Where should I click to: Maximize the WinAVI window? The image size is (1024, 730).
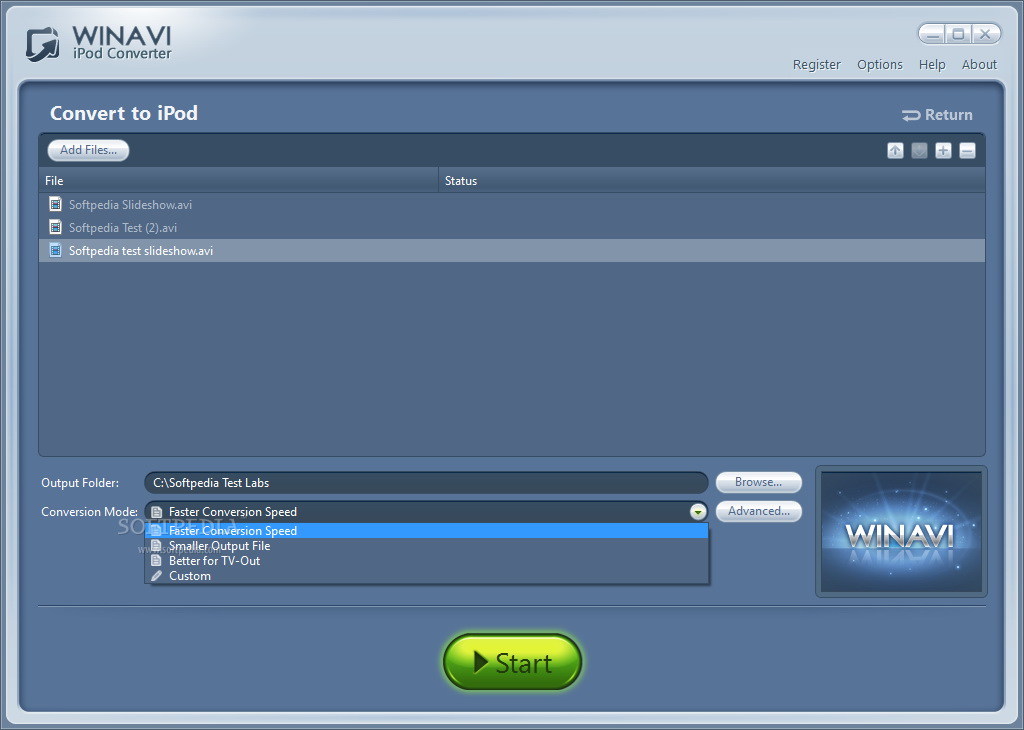958,34
